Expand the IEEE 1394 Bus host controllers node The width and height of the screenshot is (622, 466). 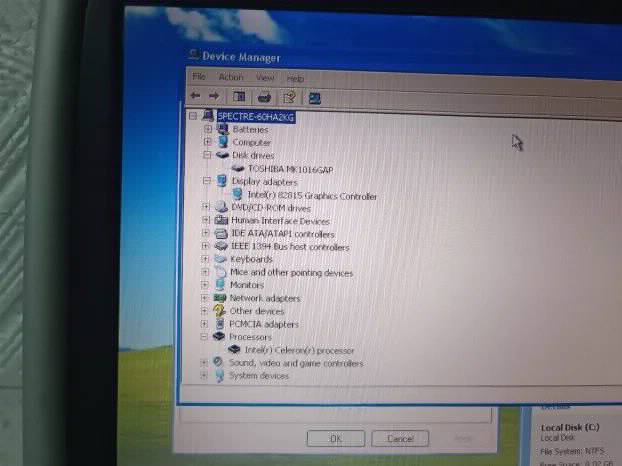click(205, 246)
